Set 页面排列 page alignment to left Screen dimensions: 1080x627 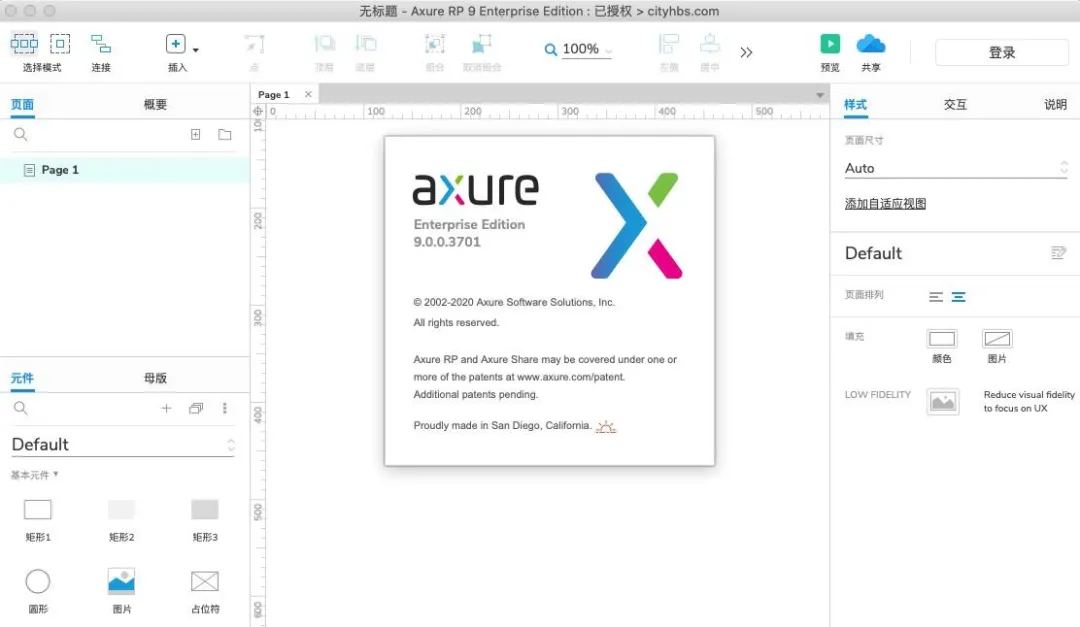pyautogui.click(x=935, y=297)
